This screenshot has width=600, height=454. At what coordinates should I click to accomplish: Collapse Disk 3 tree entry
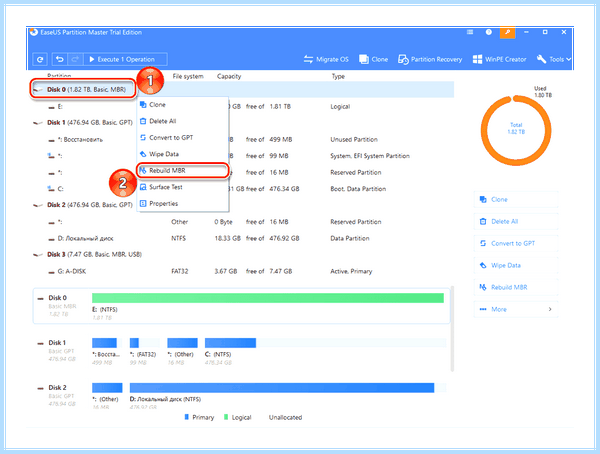38,255
